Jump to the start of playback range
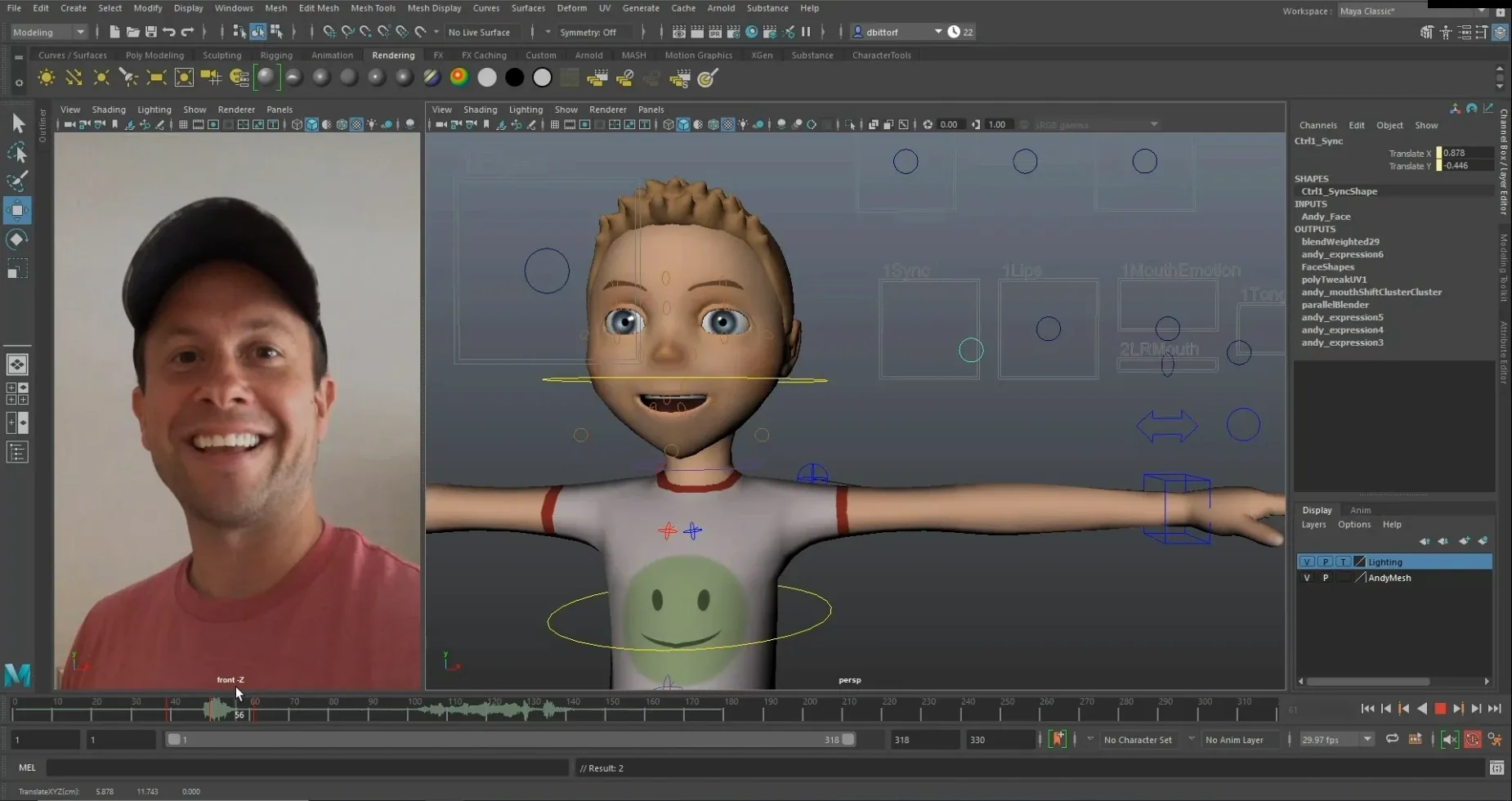 (1367, 709)
